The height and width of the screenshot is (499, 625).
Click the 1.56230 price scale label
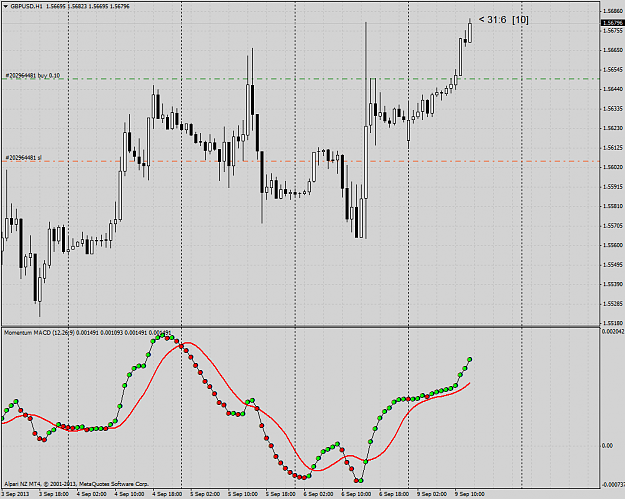click(x=613, y=128)
